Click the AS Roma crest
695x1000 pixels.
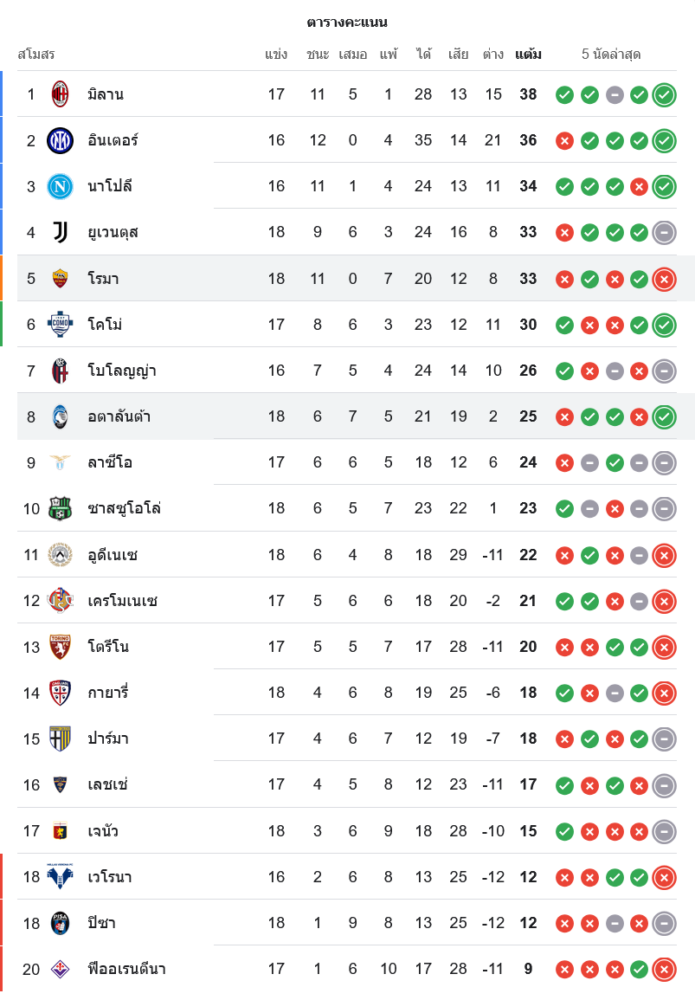point(60,278)
